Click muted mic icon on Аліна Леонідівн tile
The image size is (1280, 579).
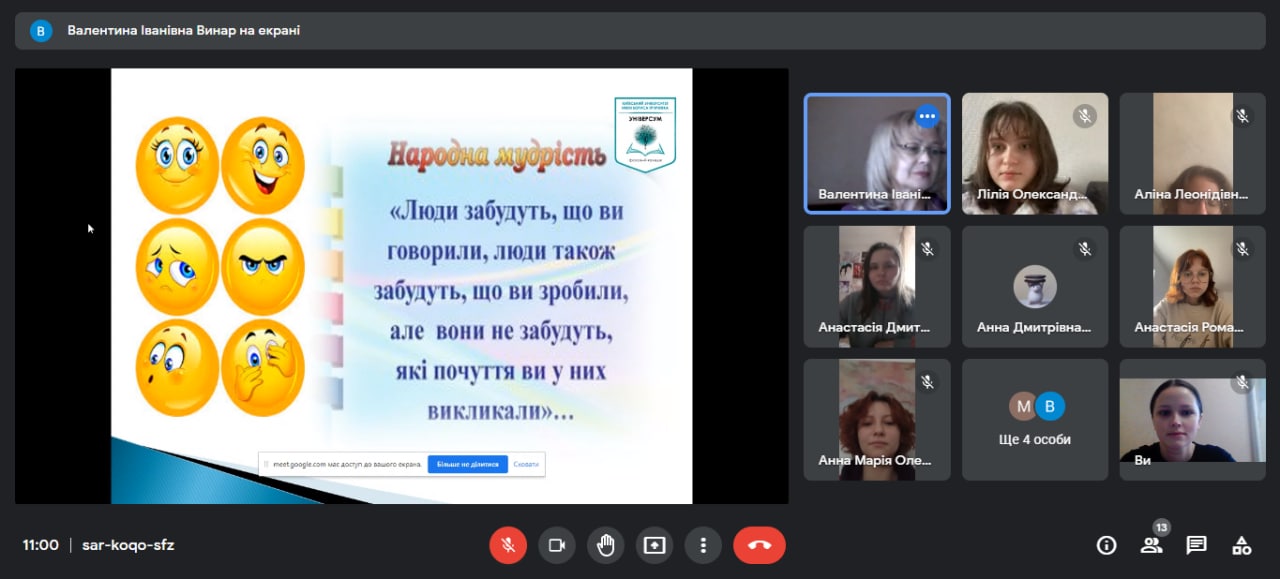[1242, 116]
